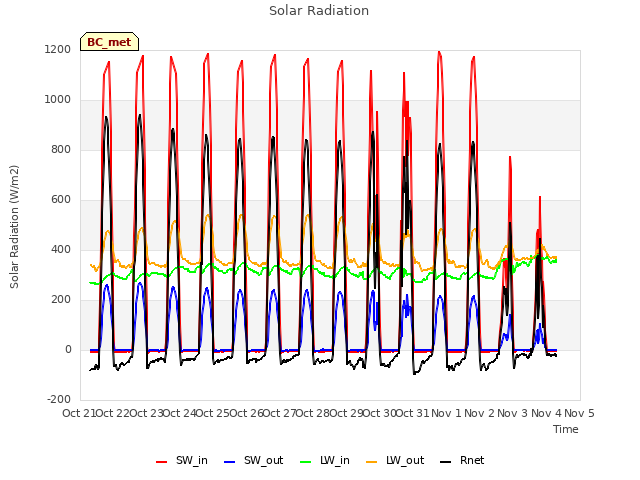The height and width of the screenshot is (480, 640).
Task: Click the Nov 5 x-axis date label
Action: [579, 413]
